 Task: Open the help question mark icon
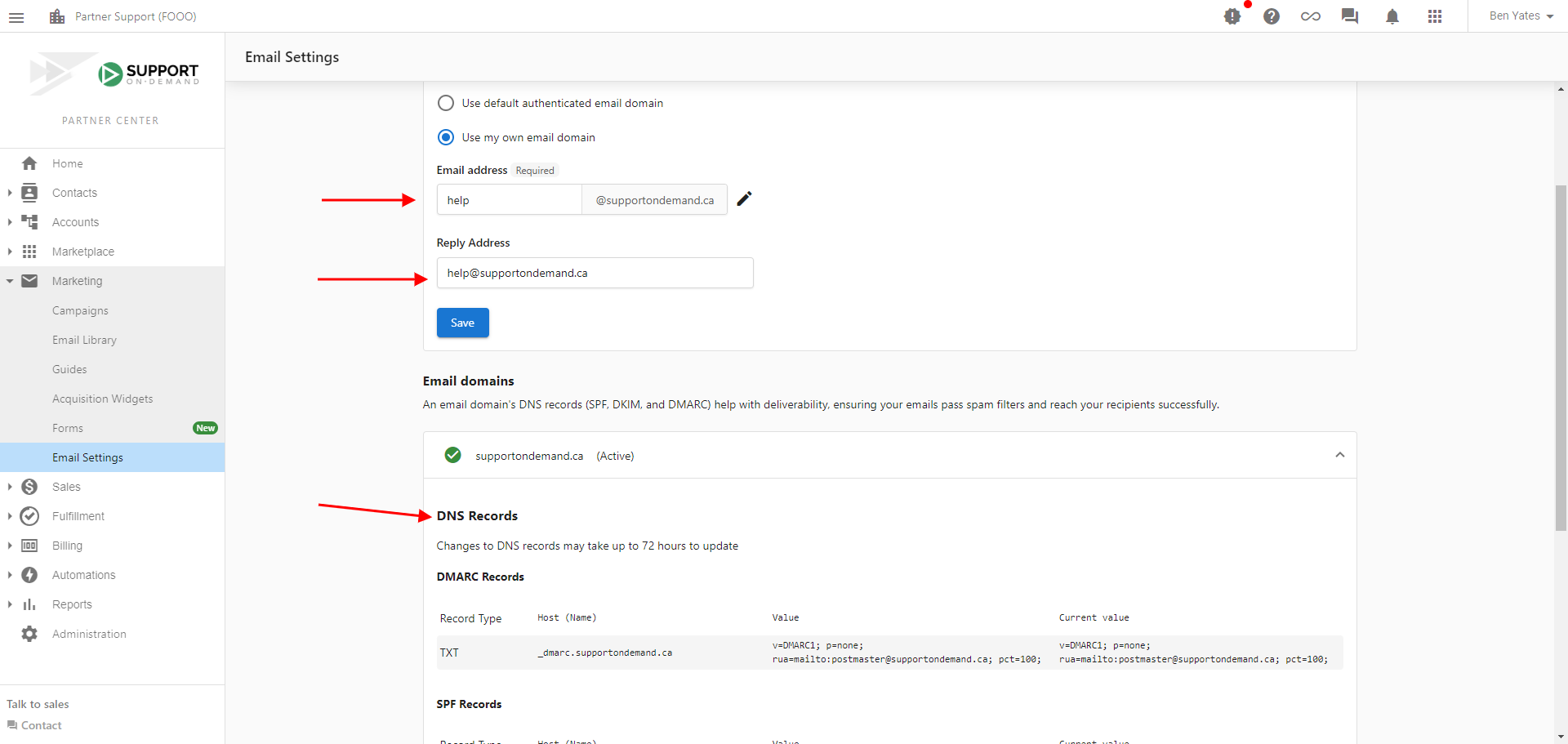pos(1272,16)
